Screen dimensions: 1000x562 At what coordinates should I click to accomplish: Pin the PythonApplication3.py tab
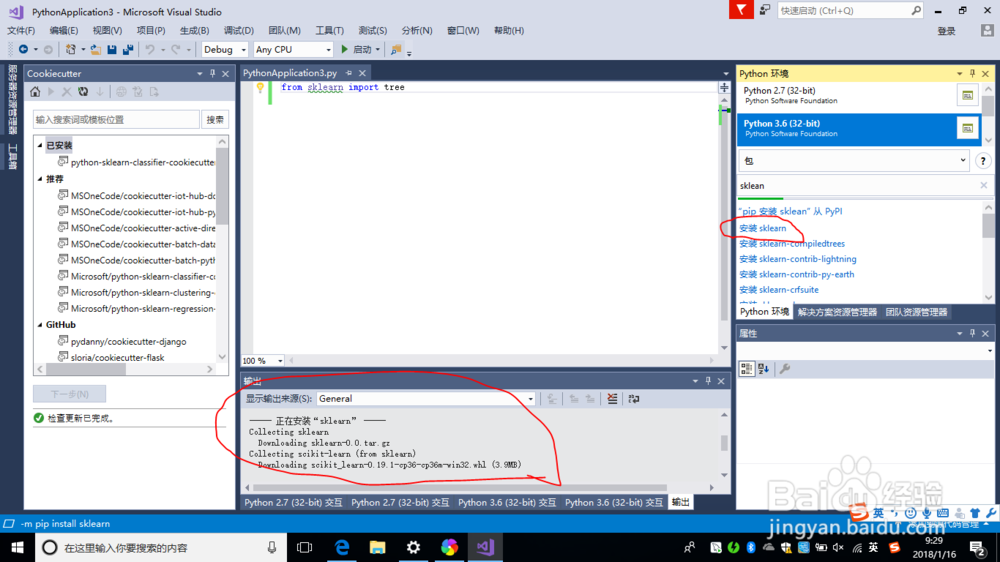tap(348, 73)
